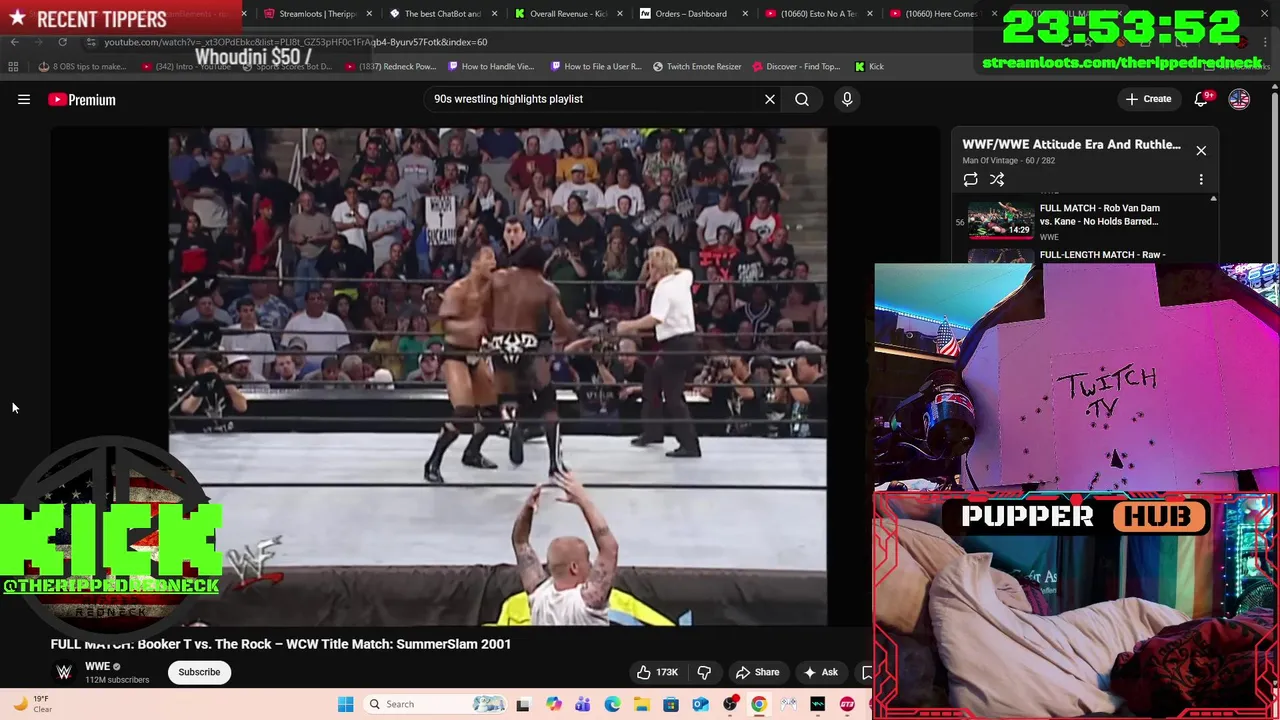Open playlist more options menu

pyautogui.click(x=1201, y=179)
